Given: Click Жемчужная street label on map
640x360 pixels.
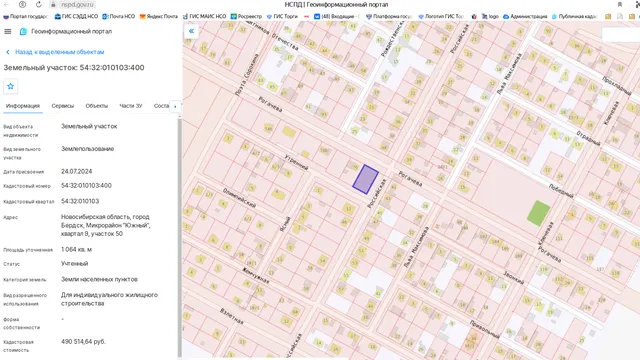Looking at the screenshot, I should click(x=256, y=276).
